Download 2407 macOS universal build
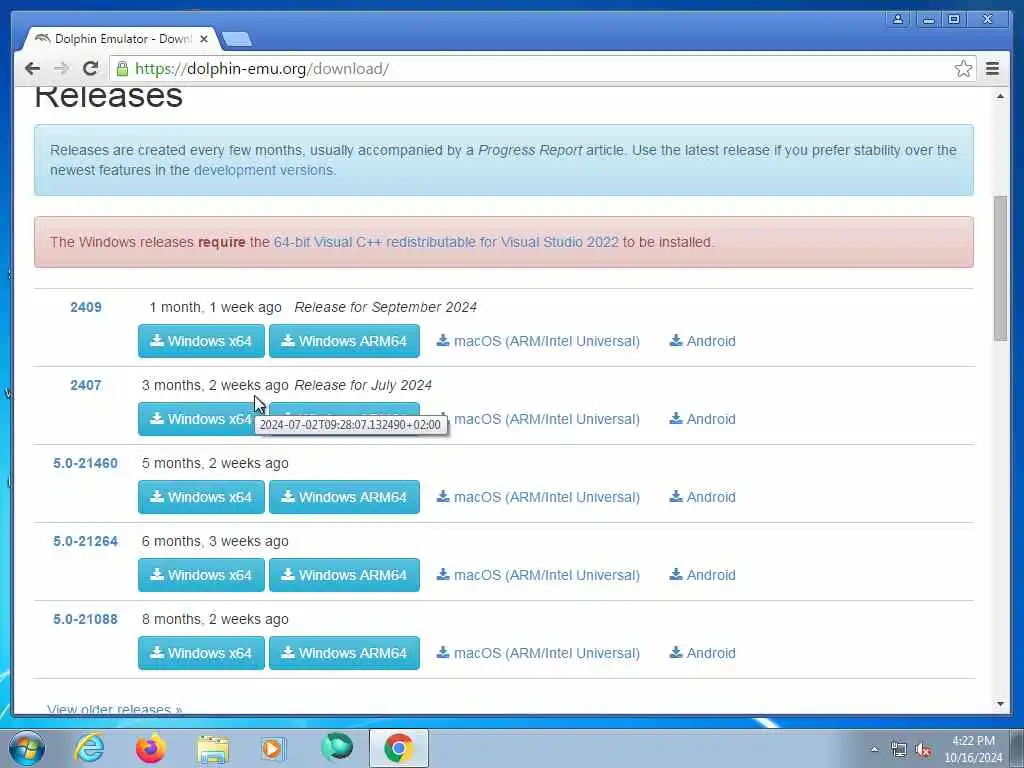 click(545, 419)
